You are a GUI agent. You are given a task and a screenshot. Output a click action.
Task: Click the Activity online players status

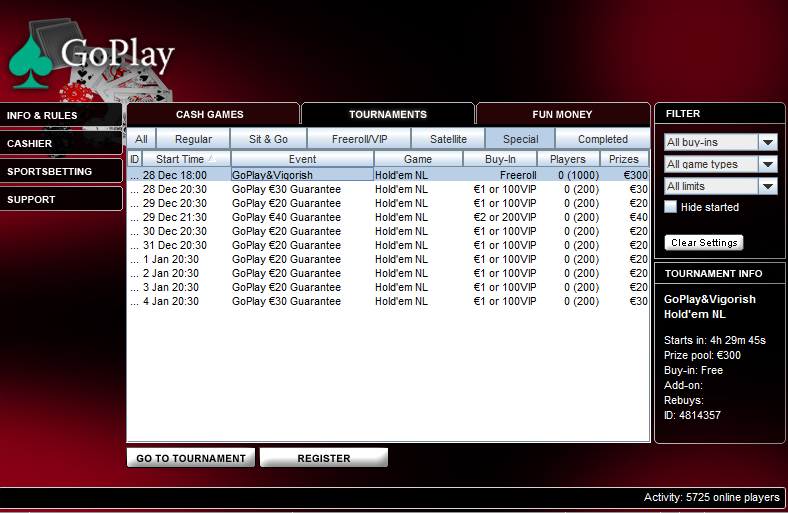point(712,497)
